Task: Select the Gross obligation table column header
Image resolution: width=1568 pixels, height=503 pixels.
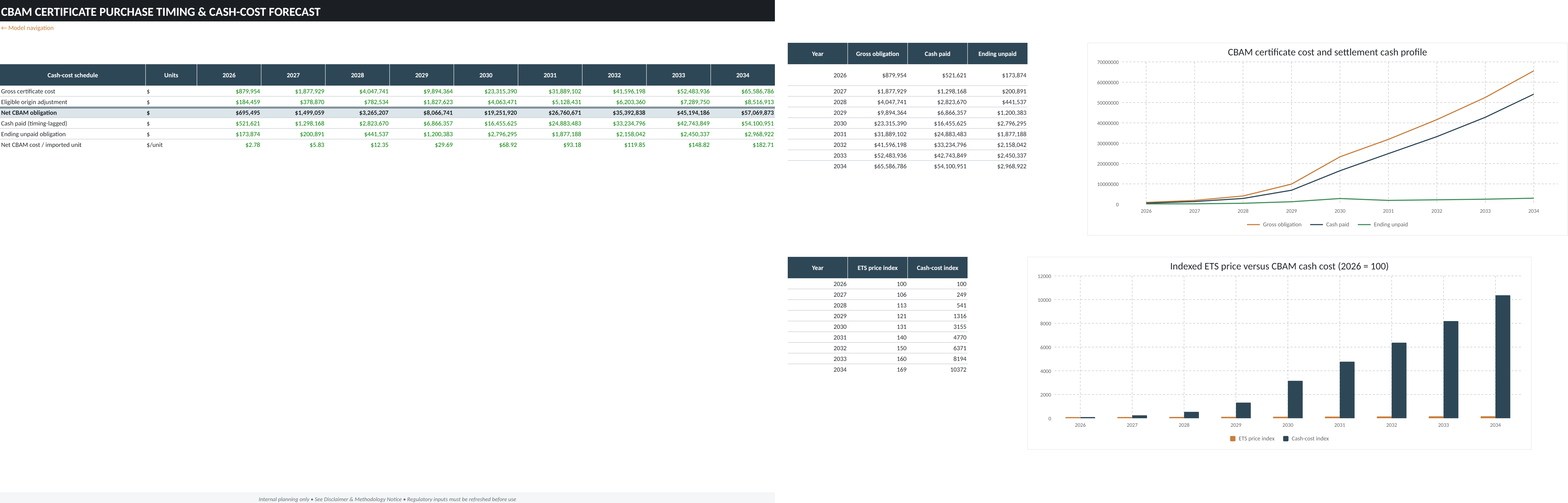Action: coord(877,54)
